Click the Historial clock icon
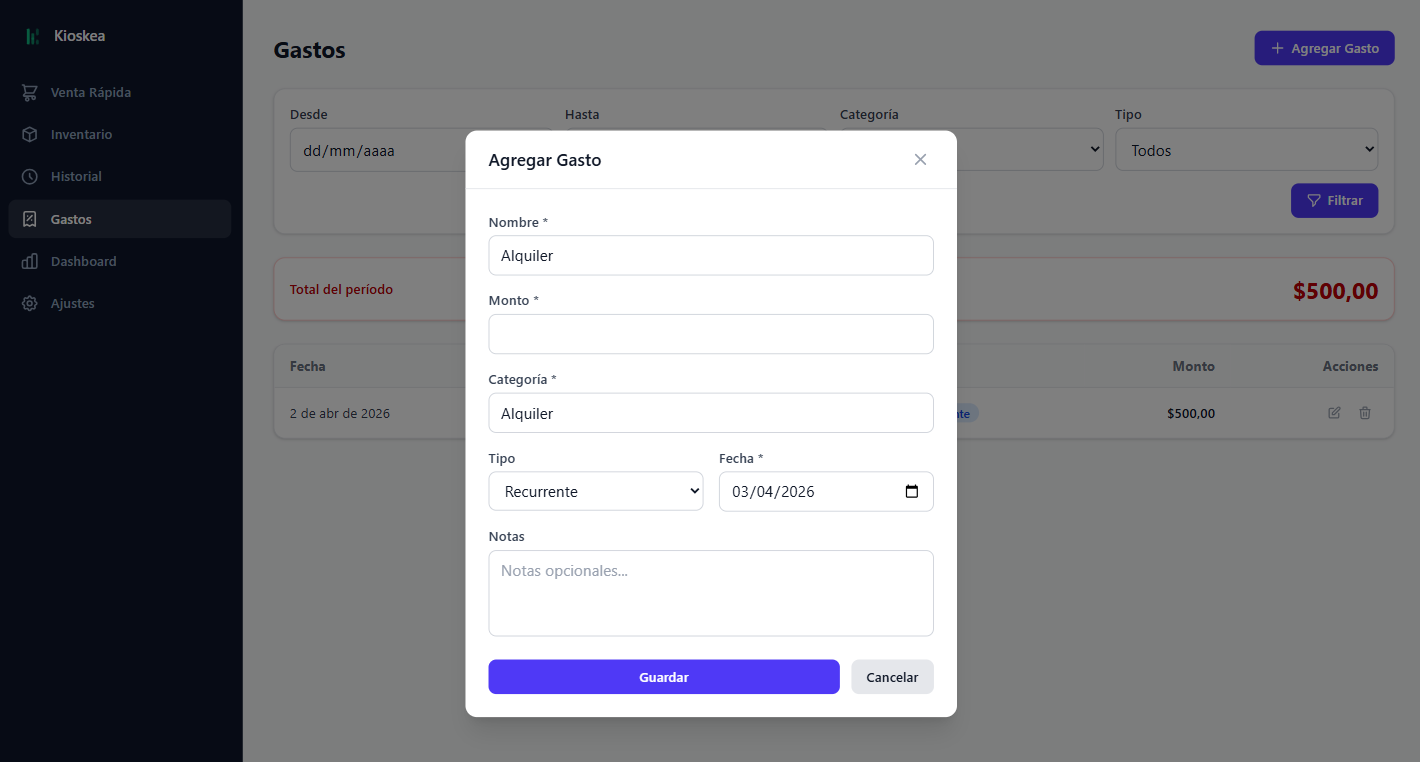Image resolution: width=1420 pixels, height=762 pixels. pos(30,176)
